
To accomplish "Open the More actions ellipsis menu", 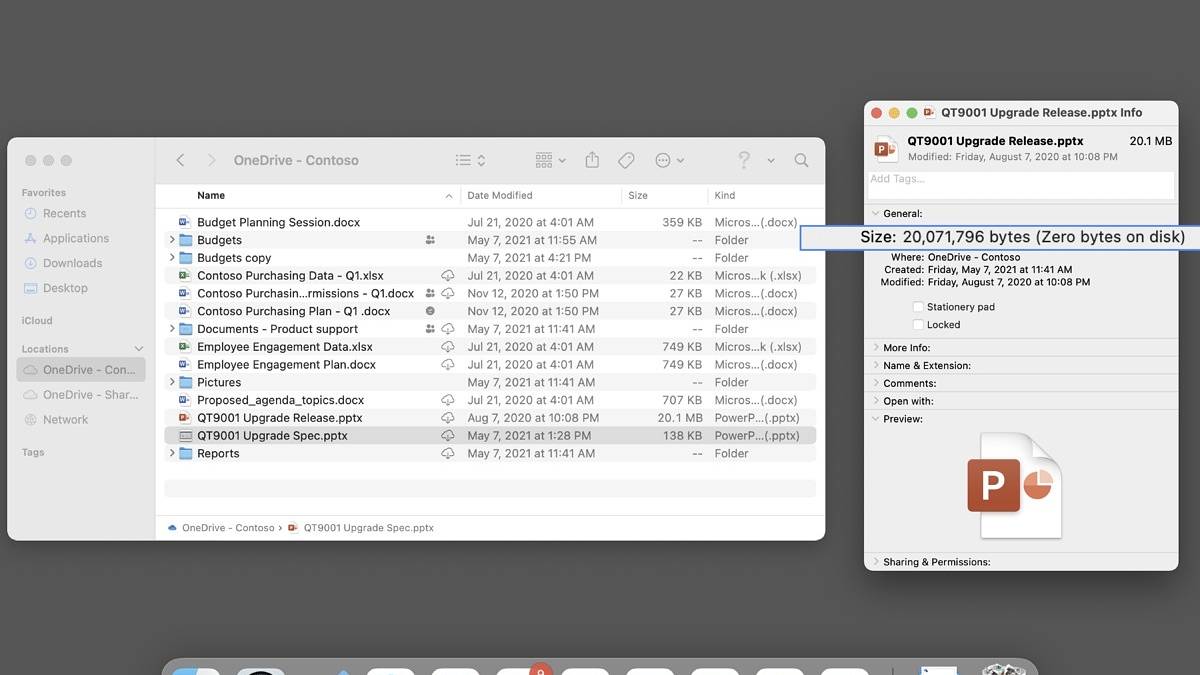I will click(x=669, y=160).
